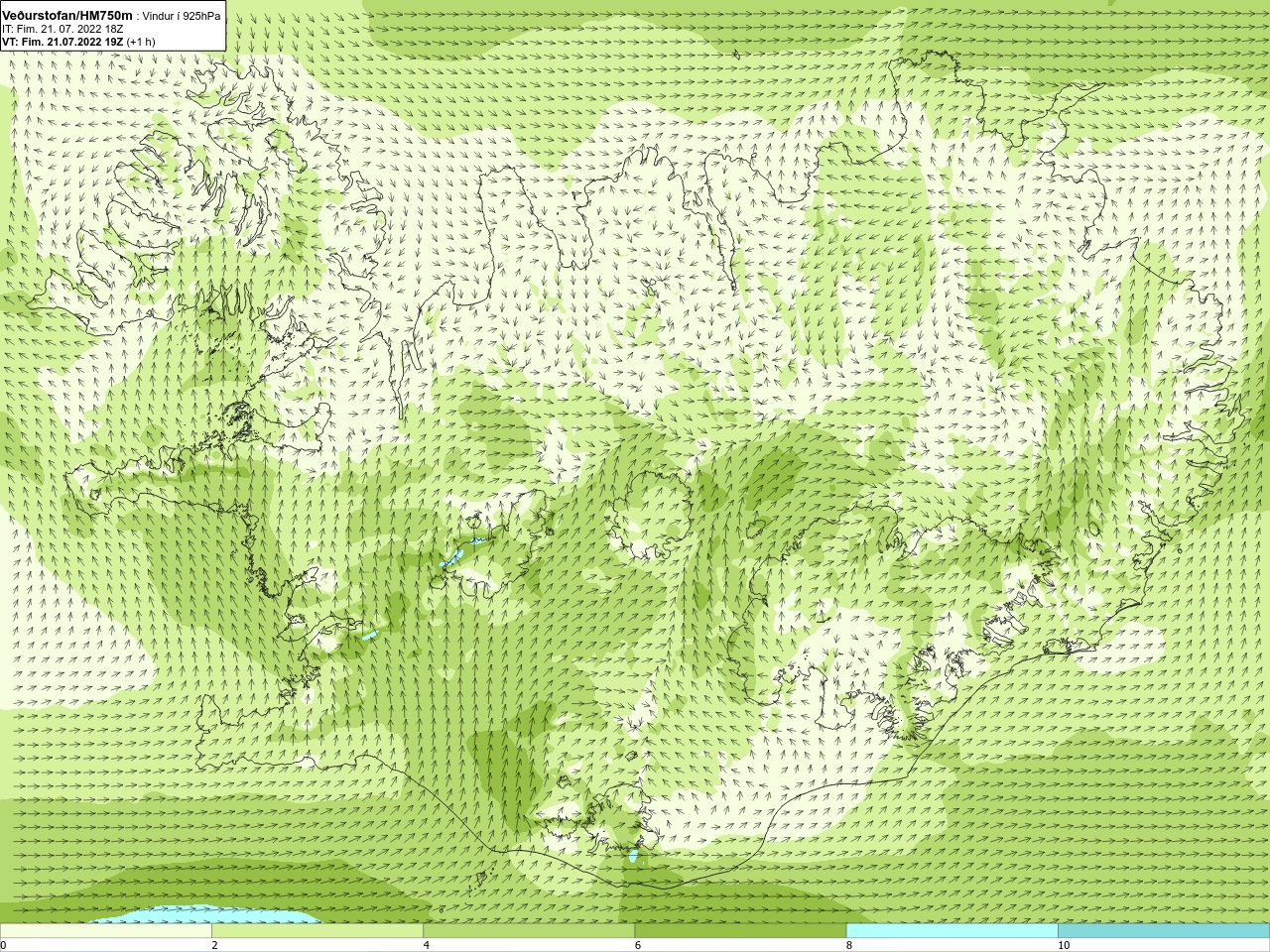Image resolution: width=1270 pixels, height=952 pixels.
Task: Click the legend scale label 6
Action: [x=637, y=945]
